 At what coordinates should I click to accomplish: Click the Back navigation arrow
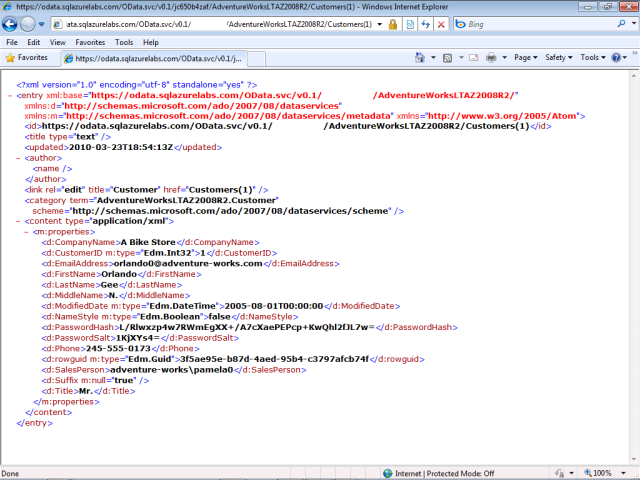coord(10,24)
